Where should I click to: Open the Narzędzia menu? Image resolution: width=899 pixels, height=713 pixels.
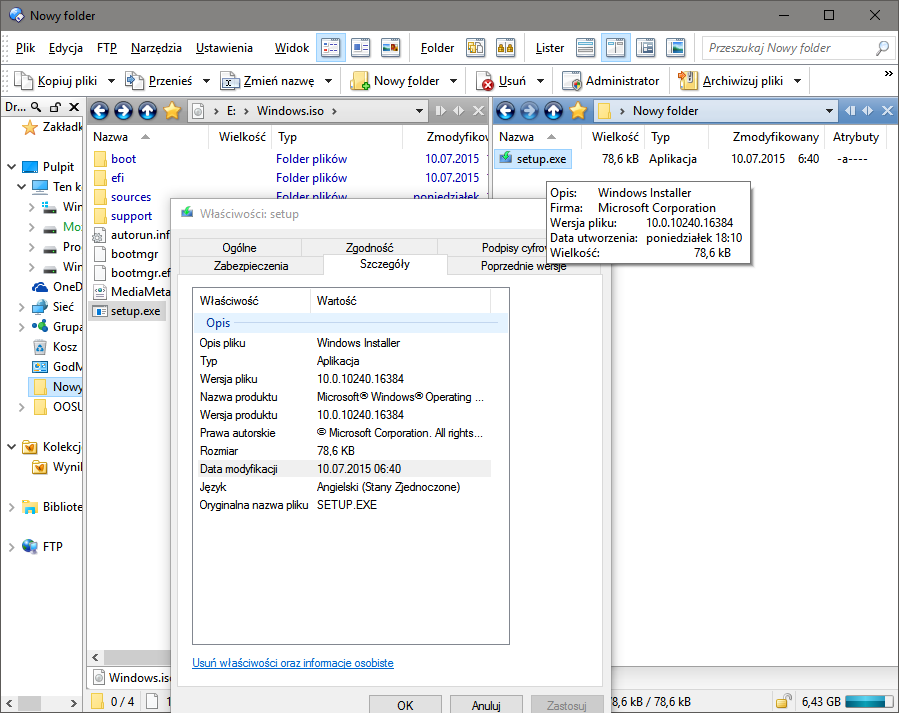pos(156,48)
